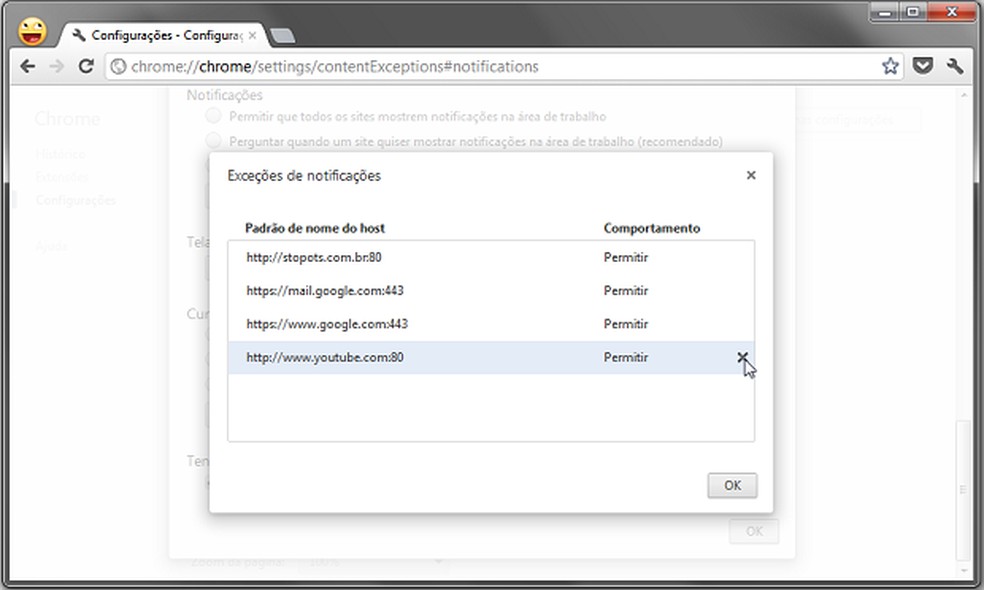Open Extensões from the sidebar

coord(62,176)
